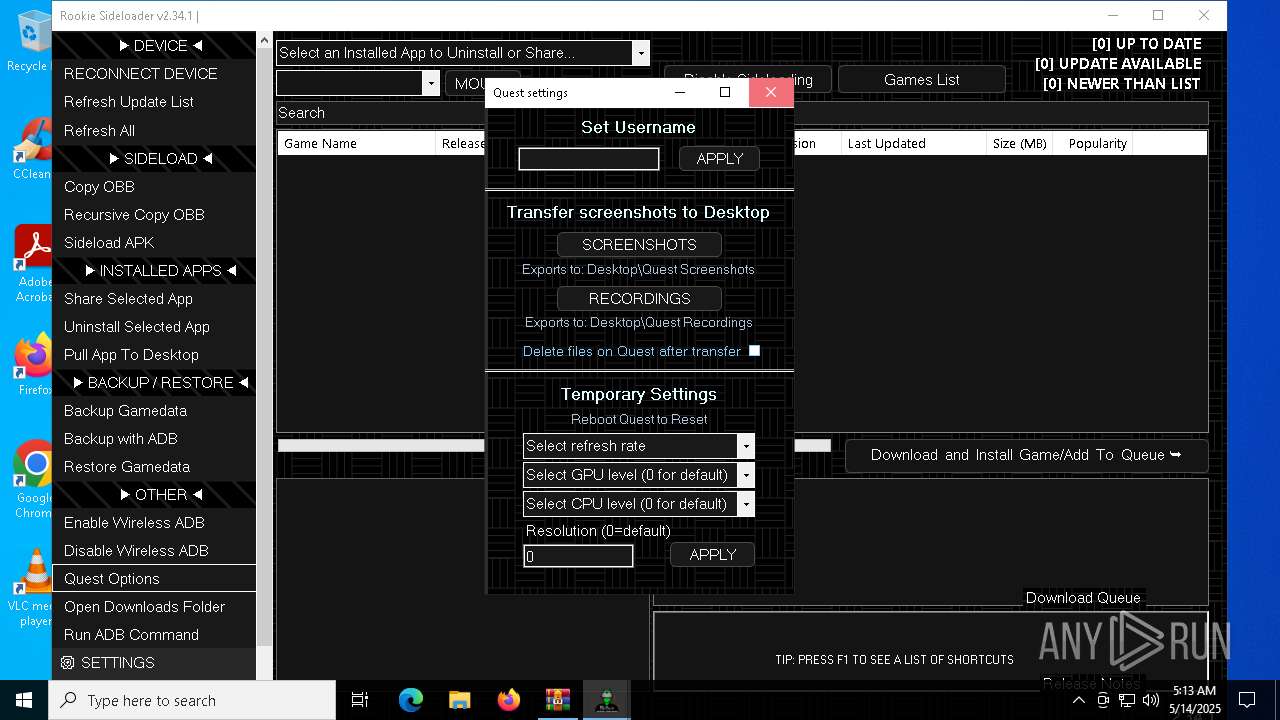Click Disable Wireless ADB
This screenshot has width=1280, height=720.
pyautogui.click(x=154, y=551)
